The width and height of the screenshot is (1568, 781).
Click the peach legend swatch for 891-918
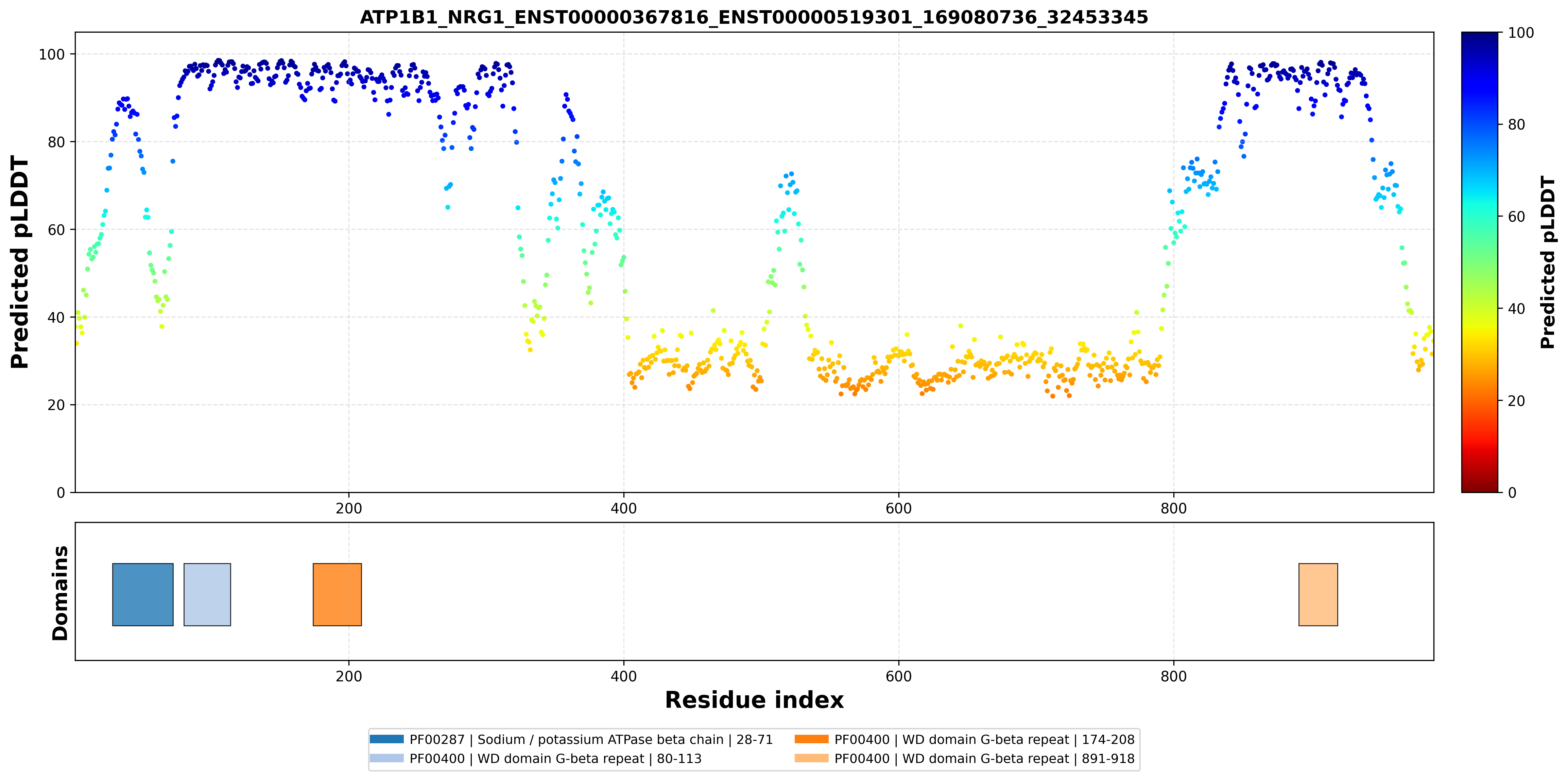pos(811,758)
